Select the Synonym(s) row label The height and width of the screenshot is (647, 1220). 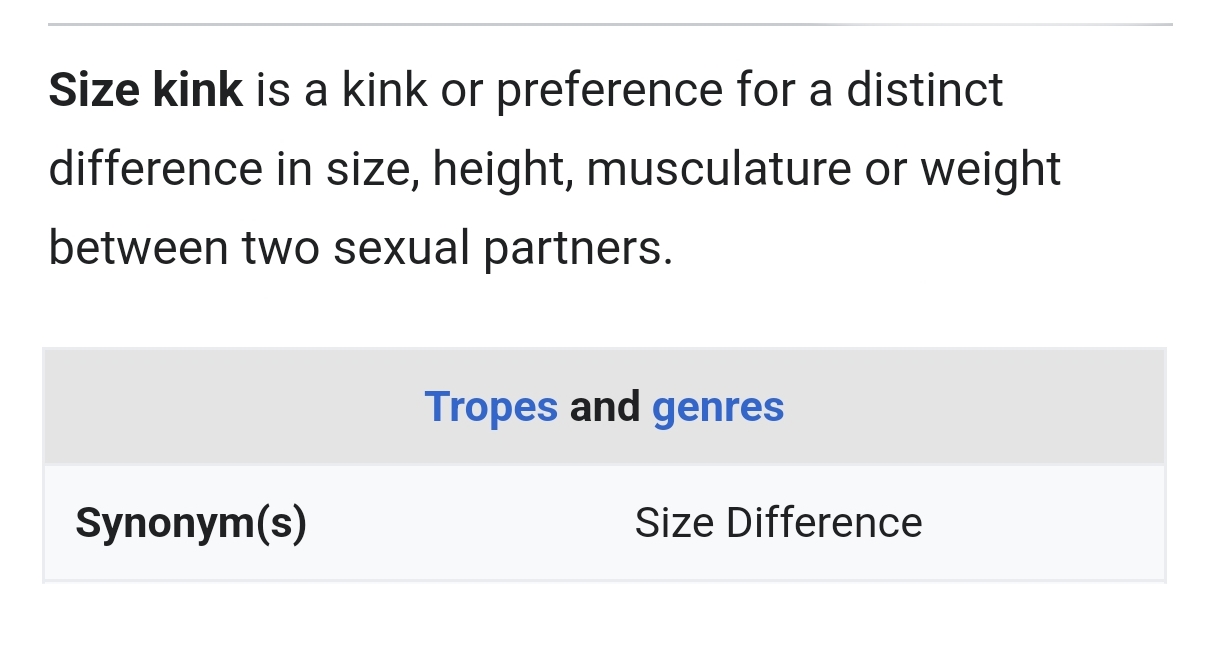191,523
